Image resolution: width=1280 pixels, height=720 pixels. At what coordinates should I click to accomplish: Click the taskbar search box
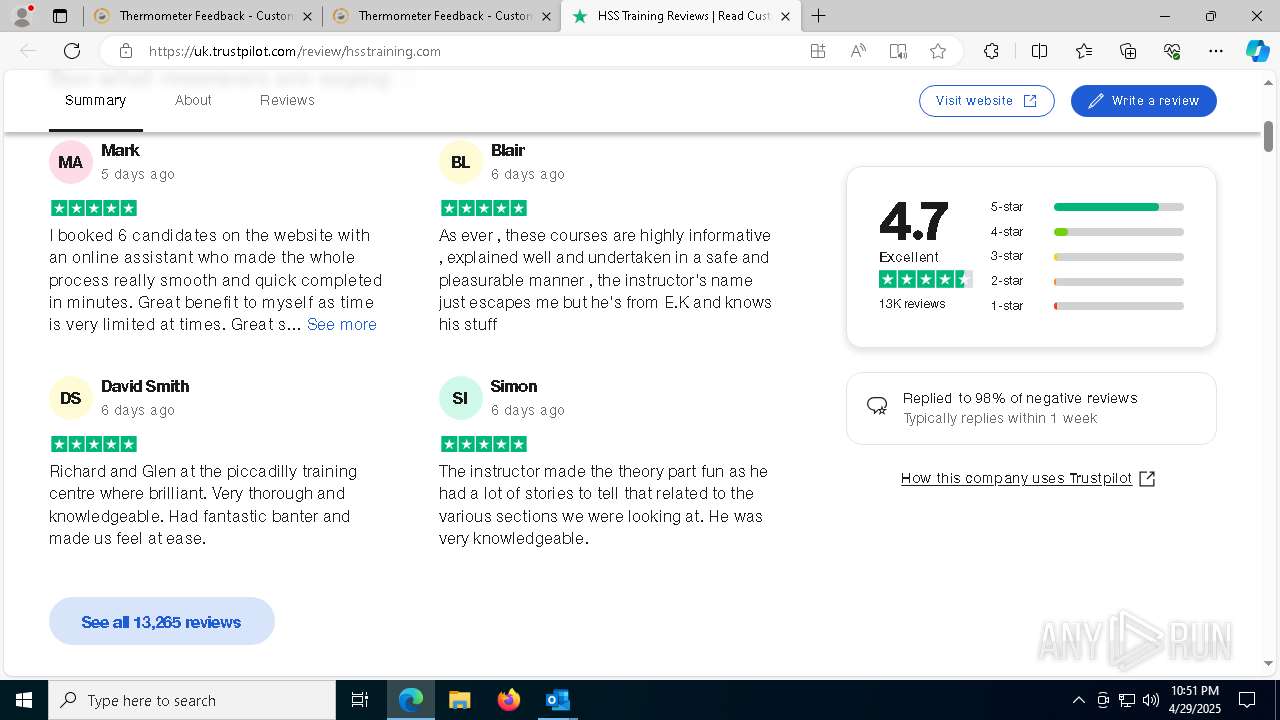click(x=192, y=700)
